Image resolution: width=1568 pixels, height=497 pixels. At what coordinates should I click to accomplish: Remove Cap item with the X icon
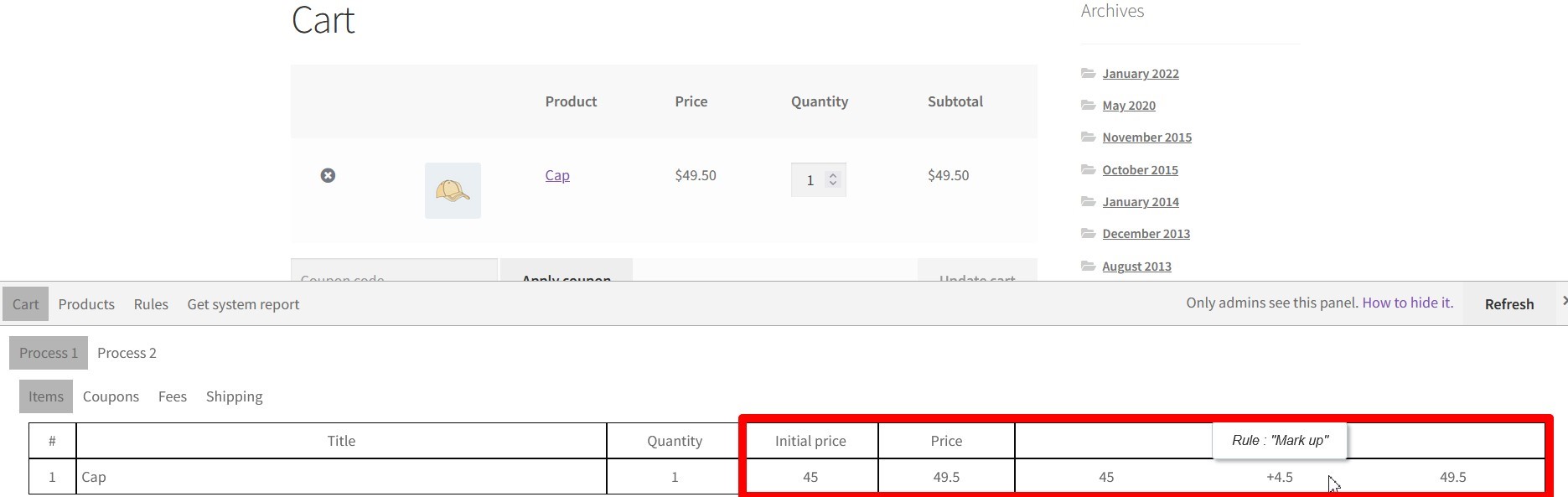pyautogui.click(x=328, y=175)
